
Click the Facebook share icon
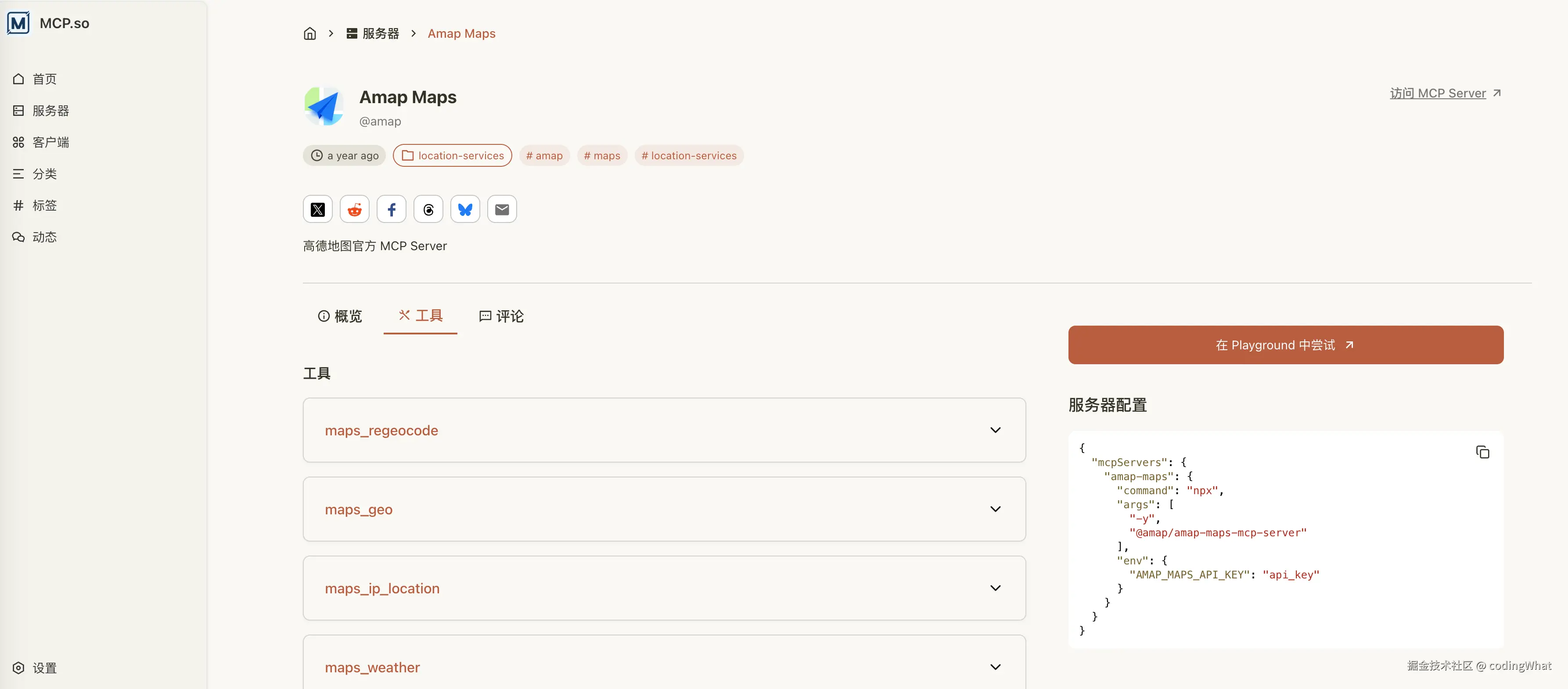tap(392, 209)
